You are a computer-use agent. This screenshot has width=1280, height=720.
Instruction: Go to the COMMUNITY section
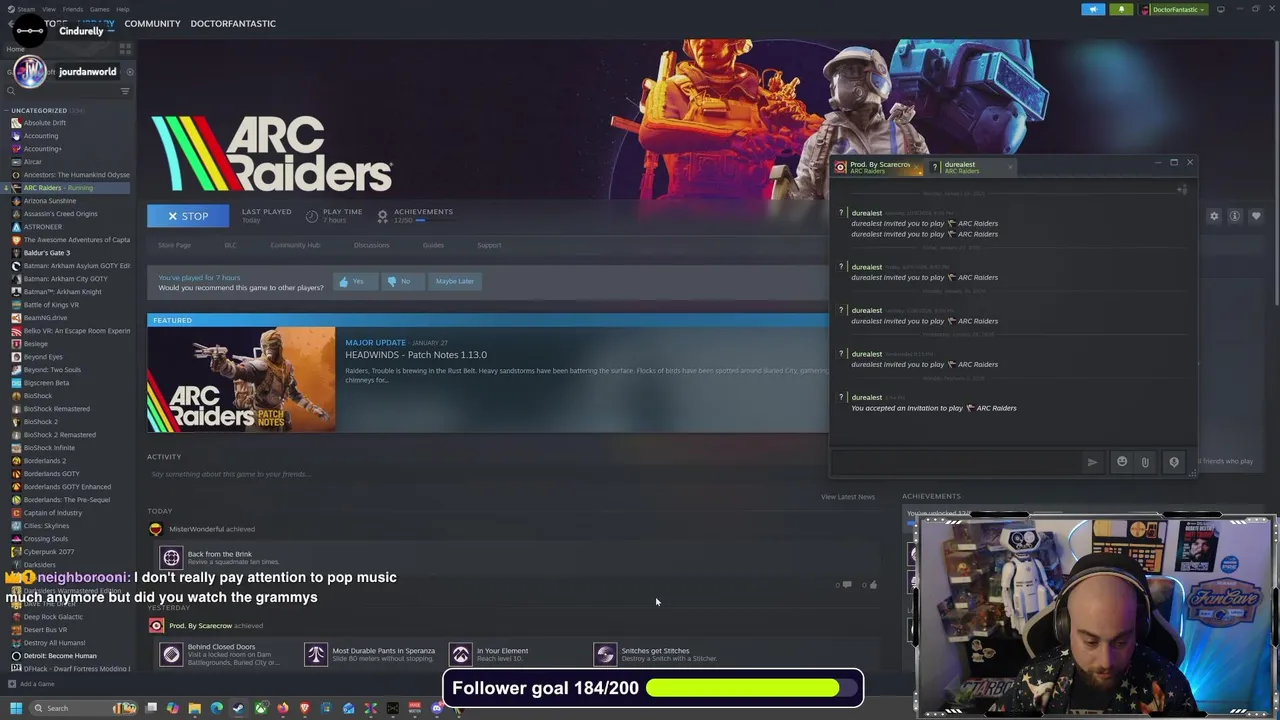pos(152,23)
